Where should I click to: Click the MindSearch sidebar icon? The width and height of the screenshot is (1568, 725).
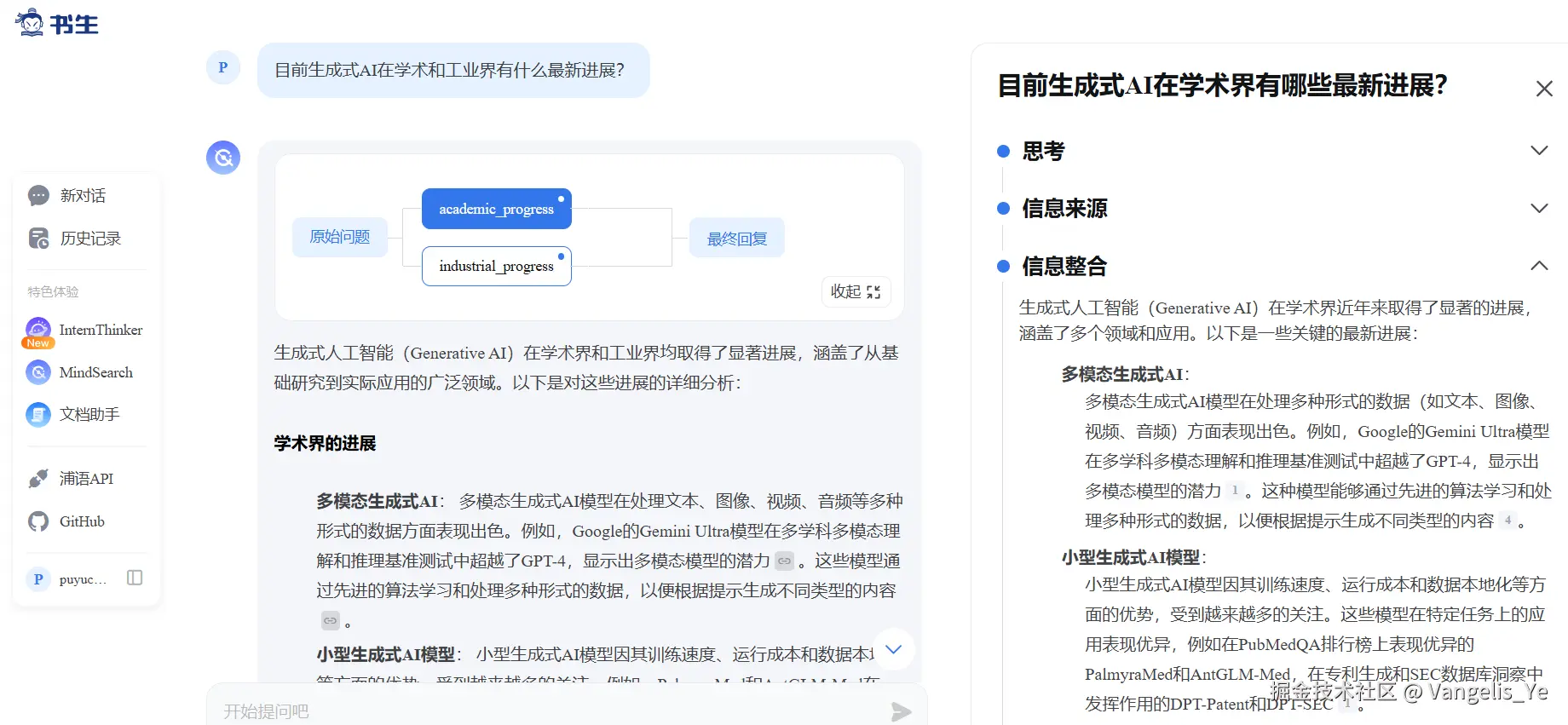tap(38, 372)
